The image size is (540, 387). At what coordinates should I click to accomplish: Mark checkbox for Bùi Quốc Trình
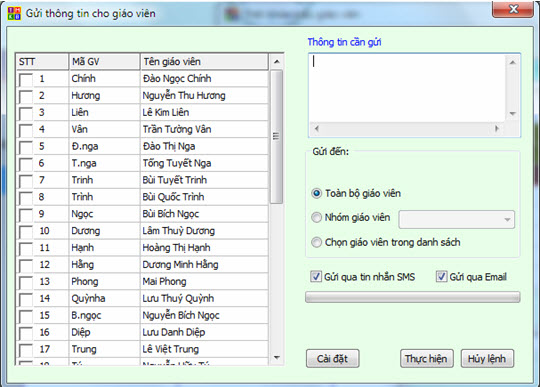pyautogui.click(x=26, y=198)
